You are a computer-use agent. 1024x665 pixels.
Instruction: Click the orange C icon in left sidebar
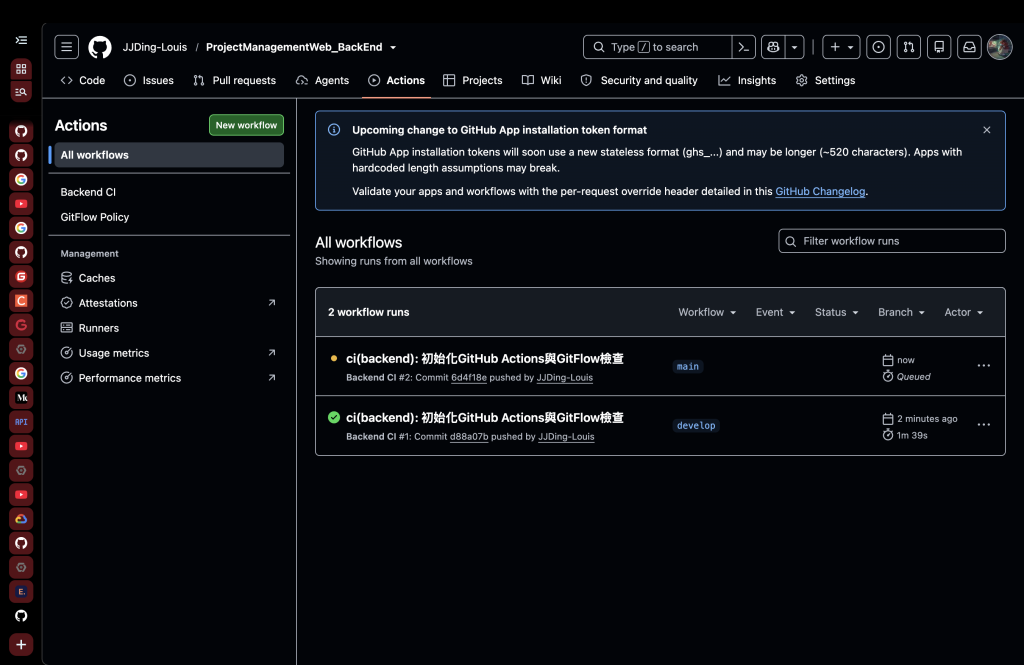point(22,300)
